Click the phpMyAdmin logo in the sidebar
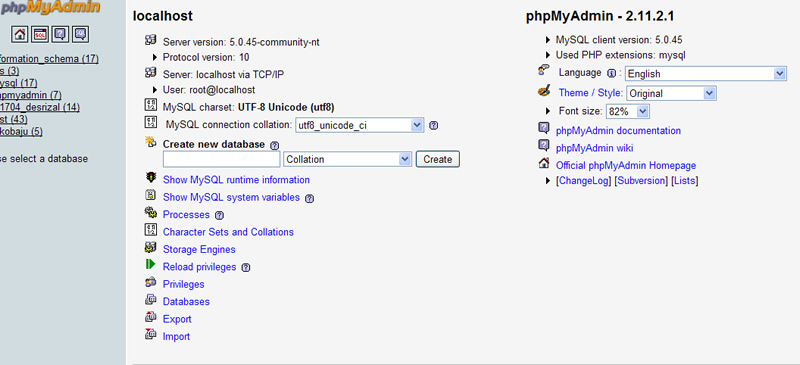Screen dimensions: 800x365 point(50,8)
